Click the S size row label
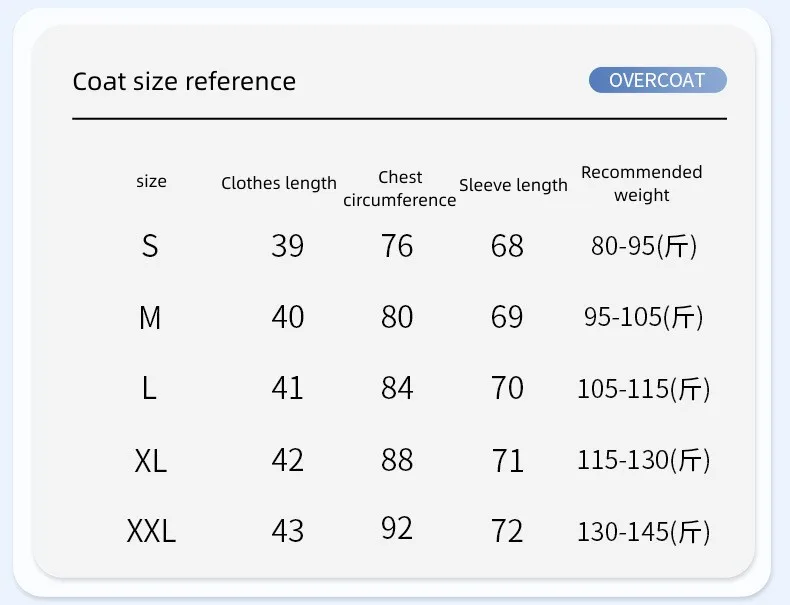The height and width of the screenshot is (605, 790). tap(150, 246)
